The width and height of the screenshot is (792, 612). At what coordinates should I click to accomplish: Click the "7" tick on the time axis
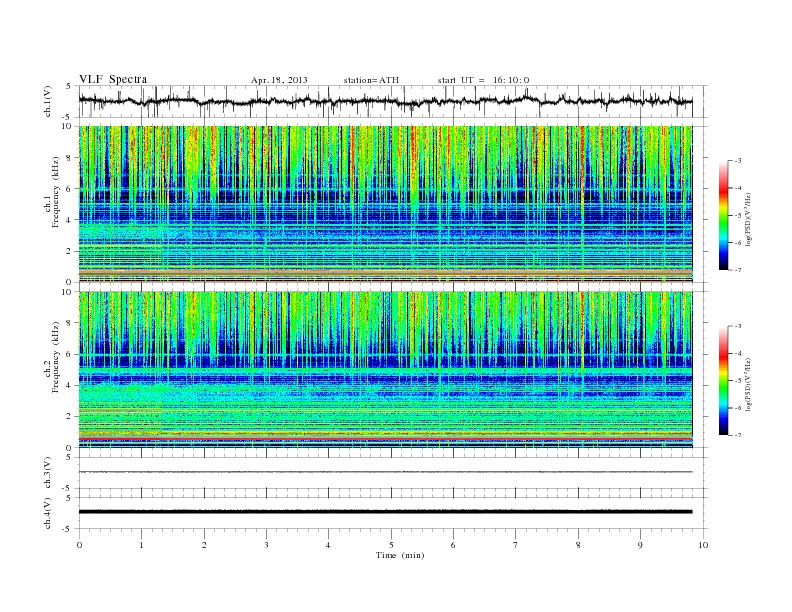coord(516,545)
